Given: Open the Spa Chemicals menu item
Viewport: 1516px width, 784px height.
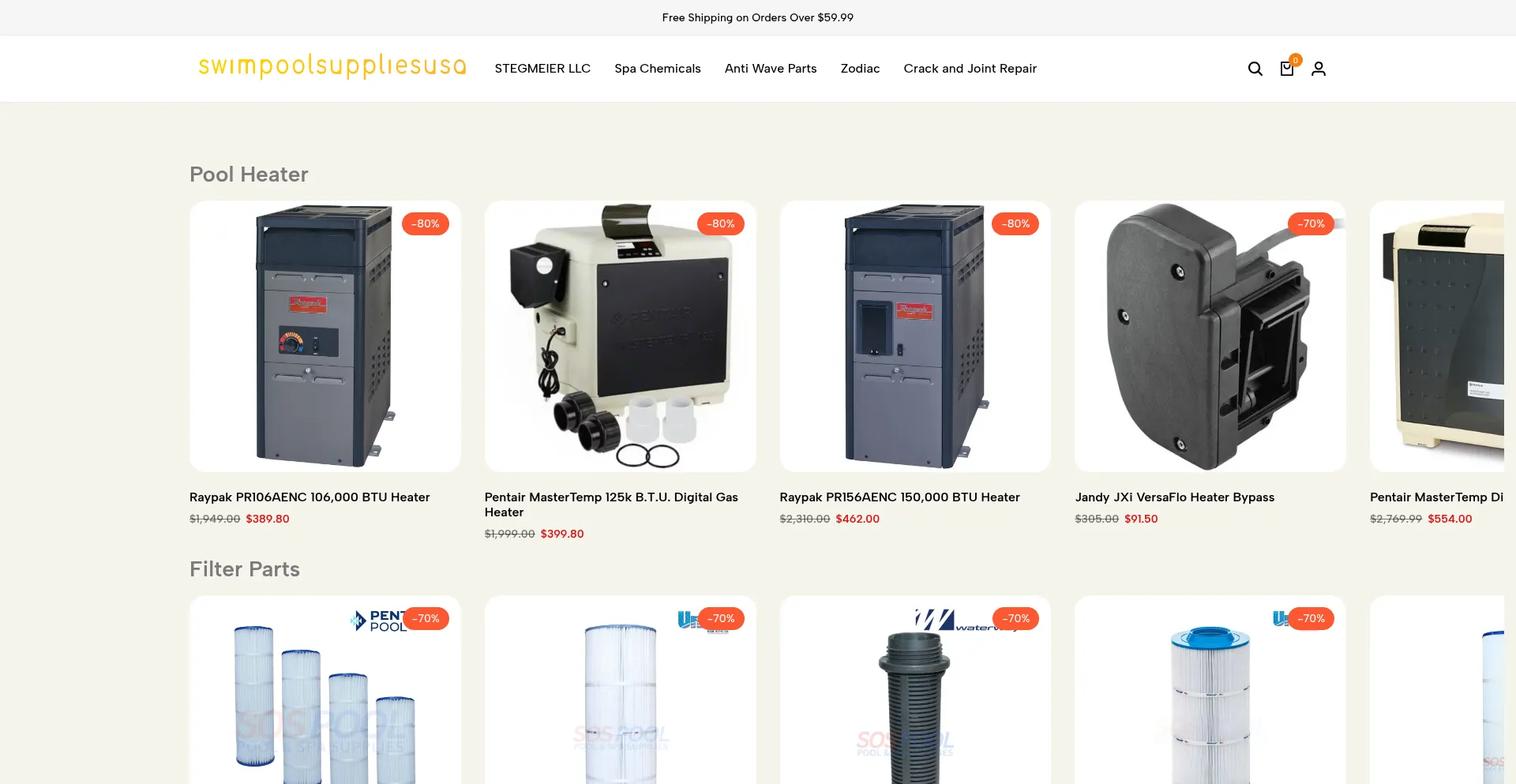Looking at the screenshot, I should click(x=658, y=69).
